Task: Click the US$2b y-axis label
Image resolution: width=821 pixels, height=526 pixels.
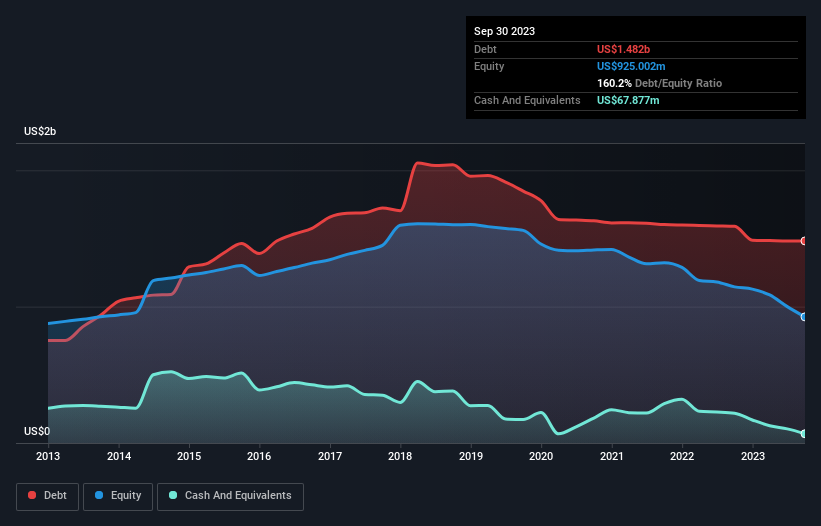Action: 41,132
